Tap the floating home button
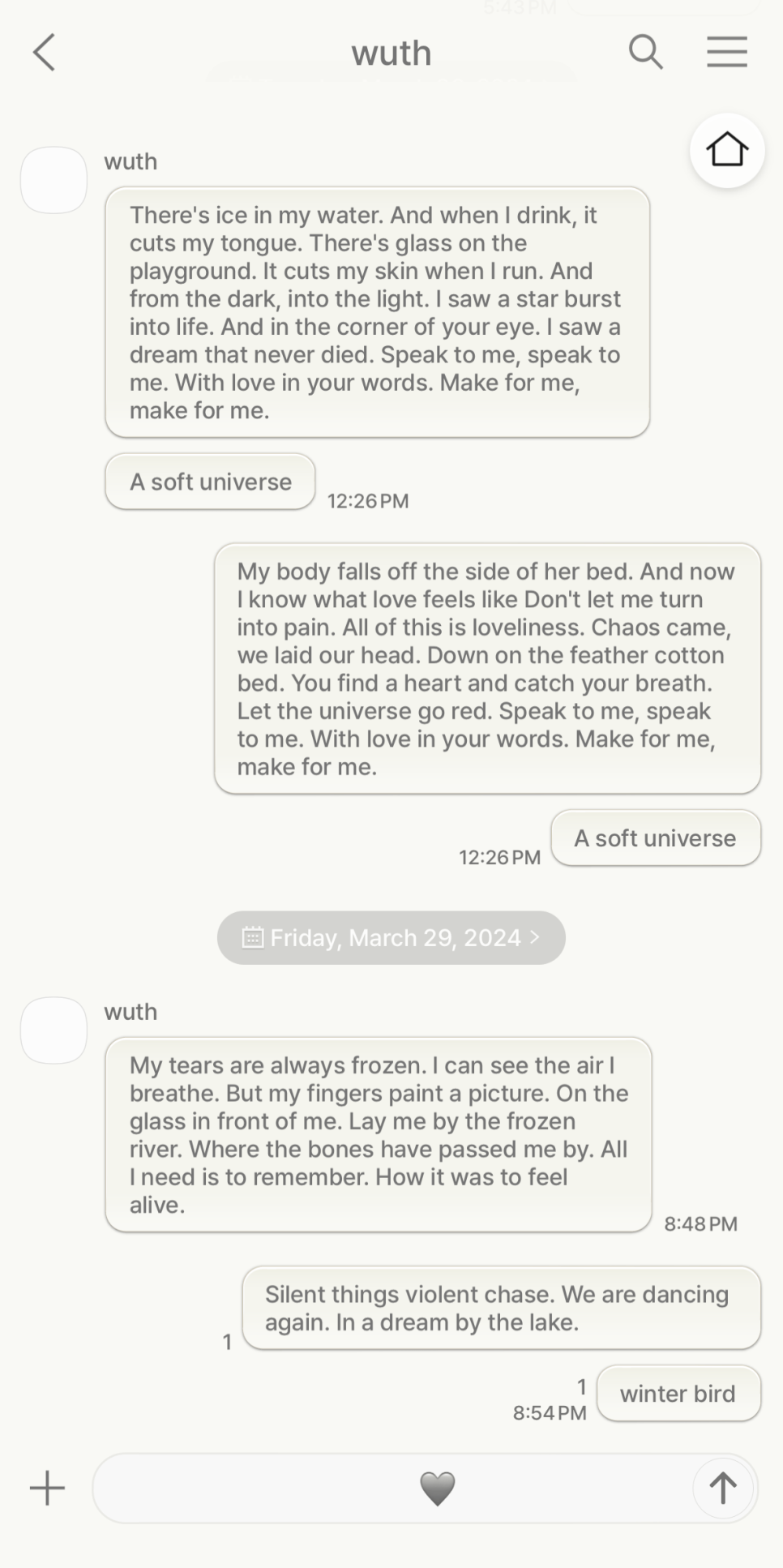 pos(726,150)
